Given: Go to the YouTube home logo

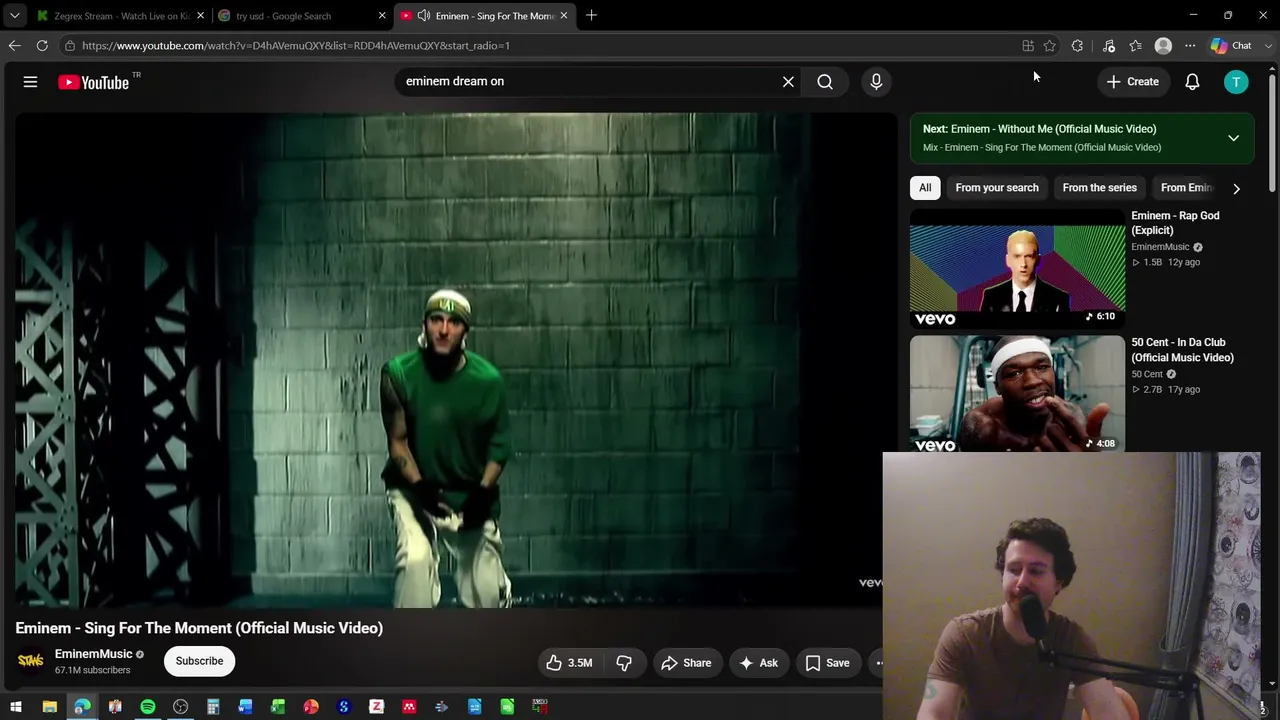Looking at the screenshot, I should click(93, 82).
